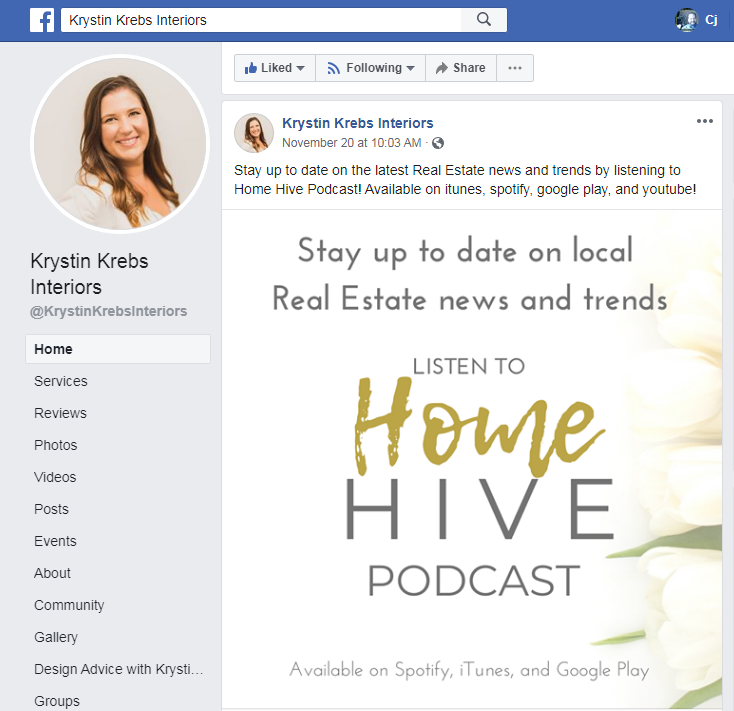Image resolution: width=734 pixels, height=711 pixels.
Task: Open the post options ellipsis menu
Action: point(705,121)
